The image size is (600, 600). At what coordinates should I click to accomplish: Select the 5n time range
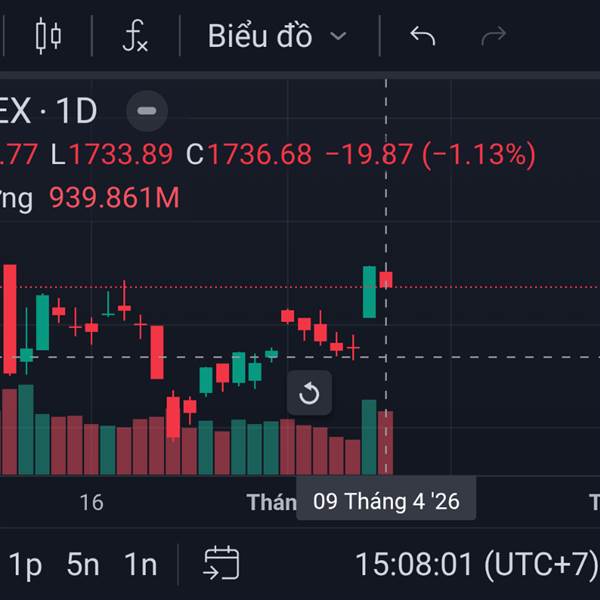(83, 564)
